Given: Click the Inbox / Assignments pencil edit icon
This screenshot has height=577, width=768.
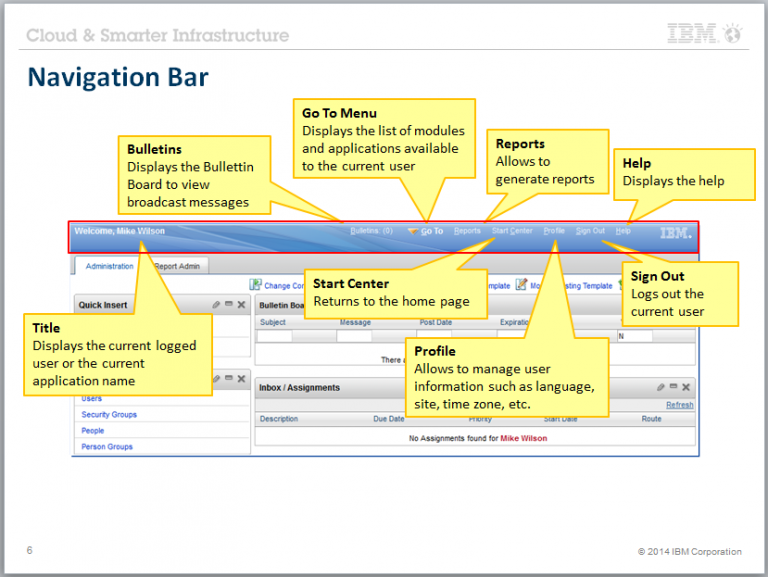Looking at the screenshot, I should pyautogui.click(x=662, y=387).
